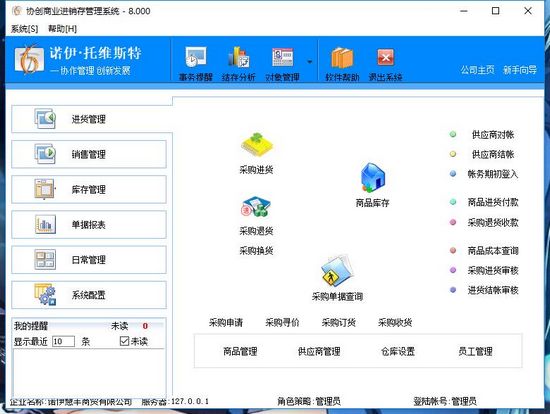The height and width of the screenshot is (414, 550).
Task: Open 采购进货 yellow book icon
Action: click(257, 145)
